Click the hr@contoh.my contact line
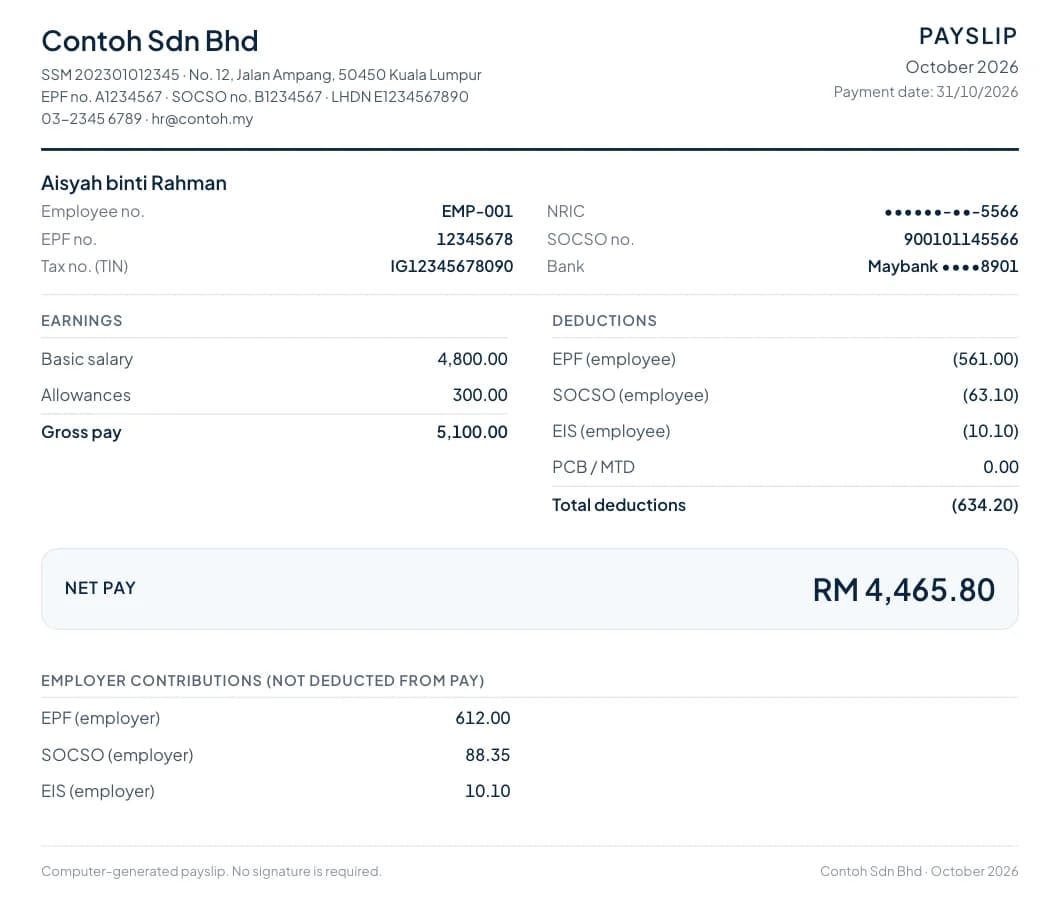Image resolution: width=1060 pixels, height=900 pixels. coord(202,119)
